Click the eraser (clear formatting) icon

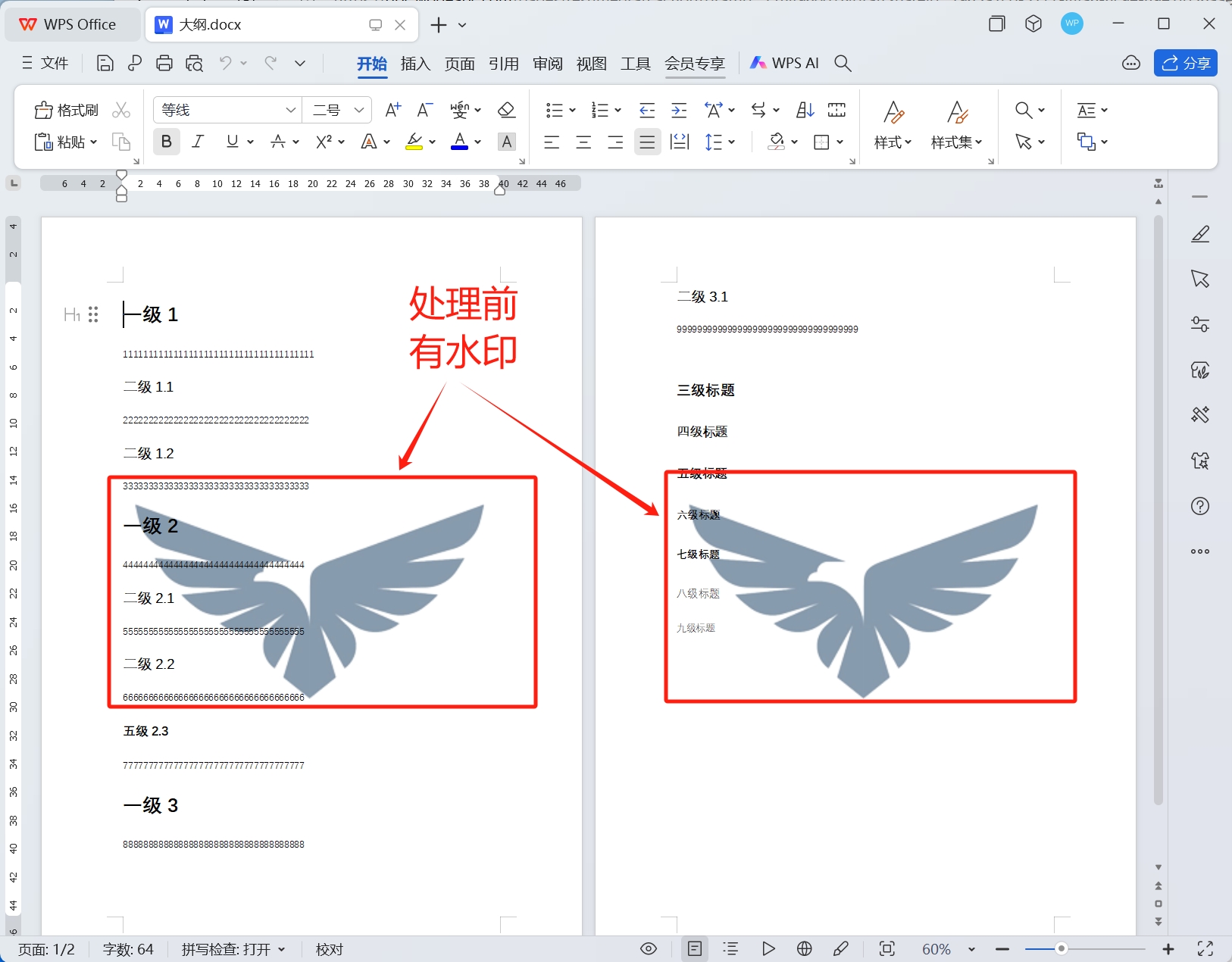pyautogui.click(x=505, y=110)
